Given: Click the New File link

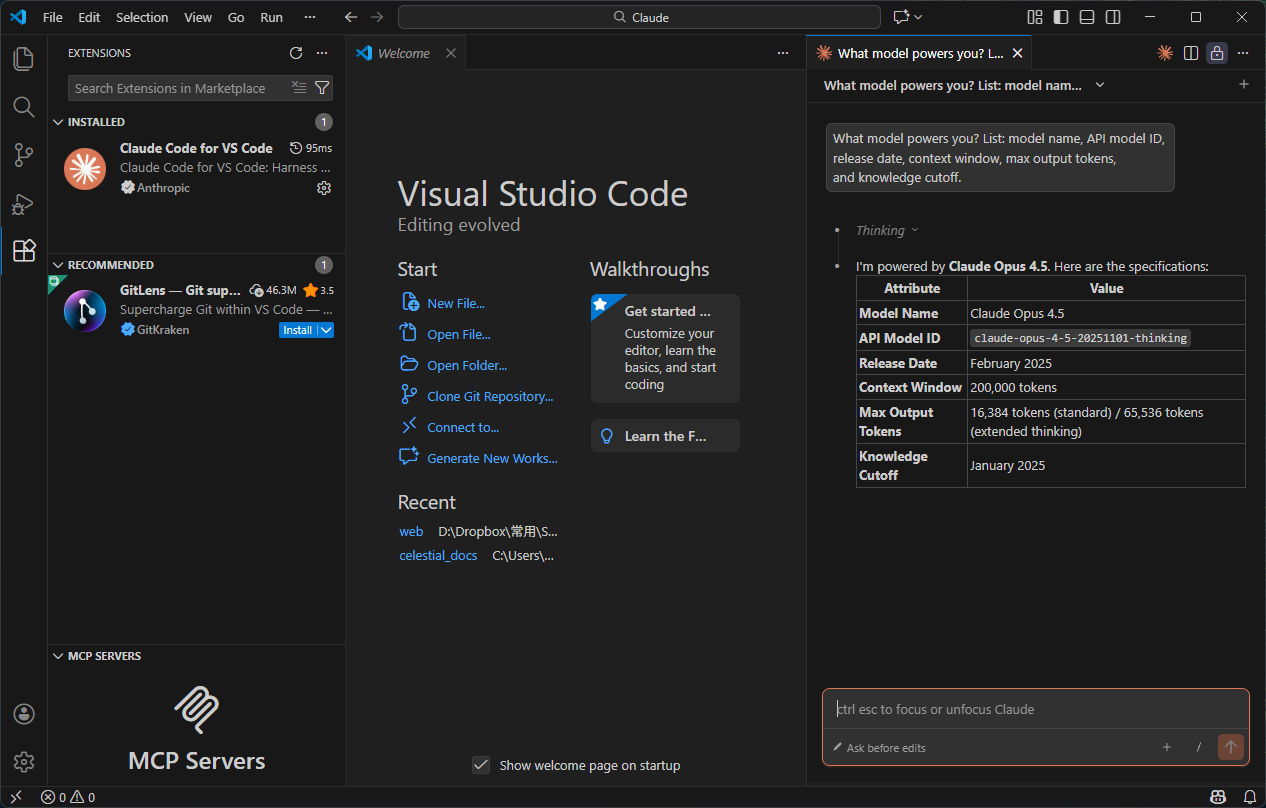Looking at the screenshot, I should 456,303.
